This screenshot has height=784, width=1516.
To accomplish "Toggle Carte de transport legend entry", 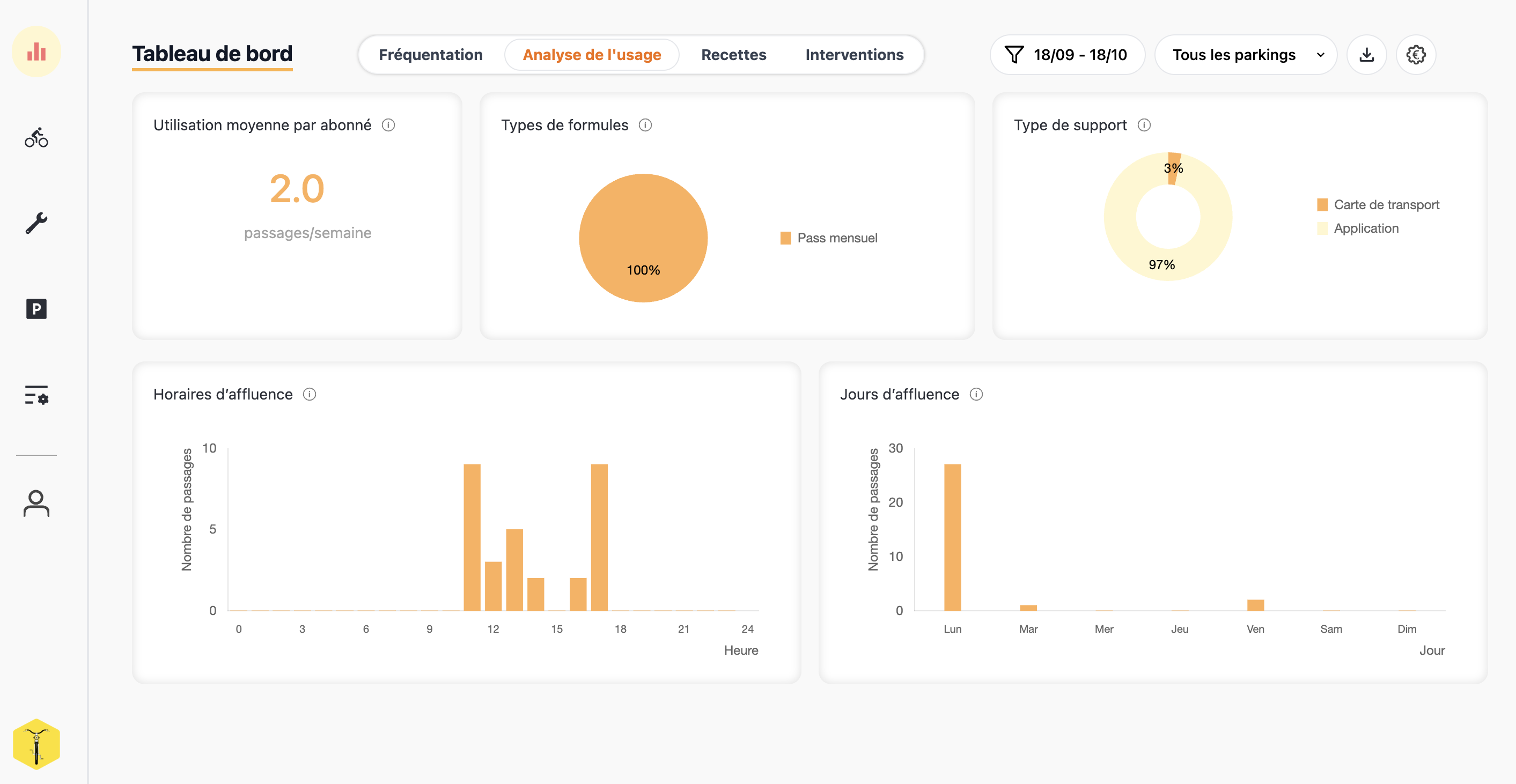I will click(1379, 205).
